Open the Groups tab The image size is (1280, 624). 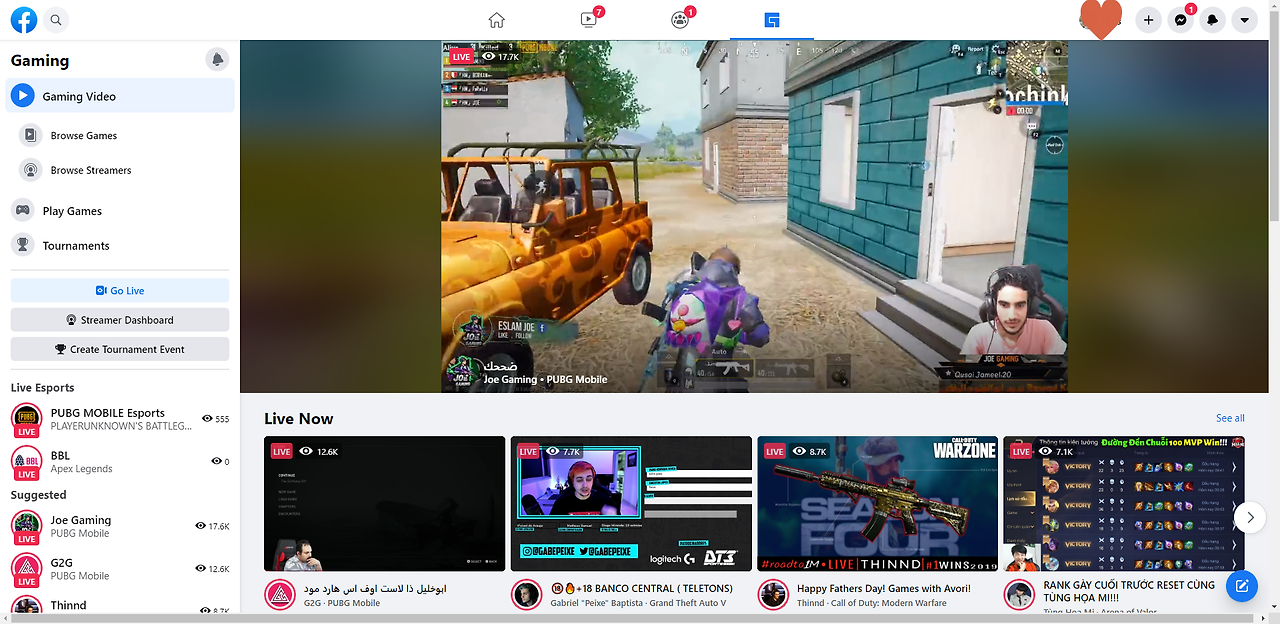[680, 20]
